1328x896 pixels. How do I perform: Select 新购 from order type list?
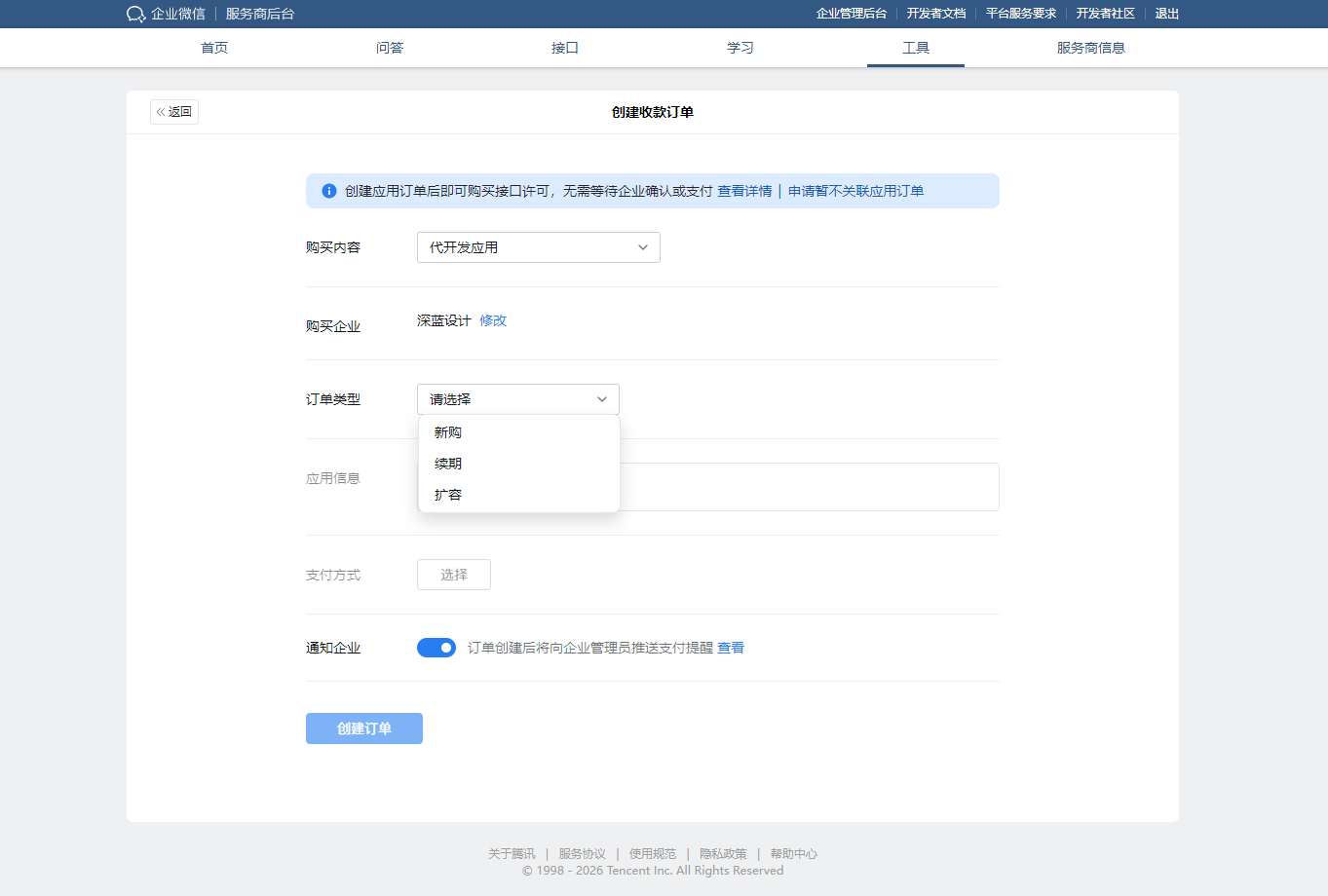point(448,432)
